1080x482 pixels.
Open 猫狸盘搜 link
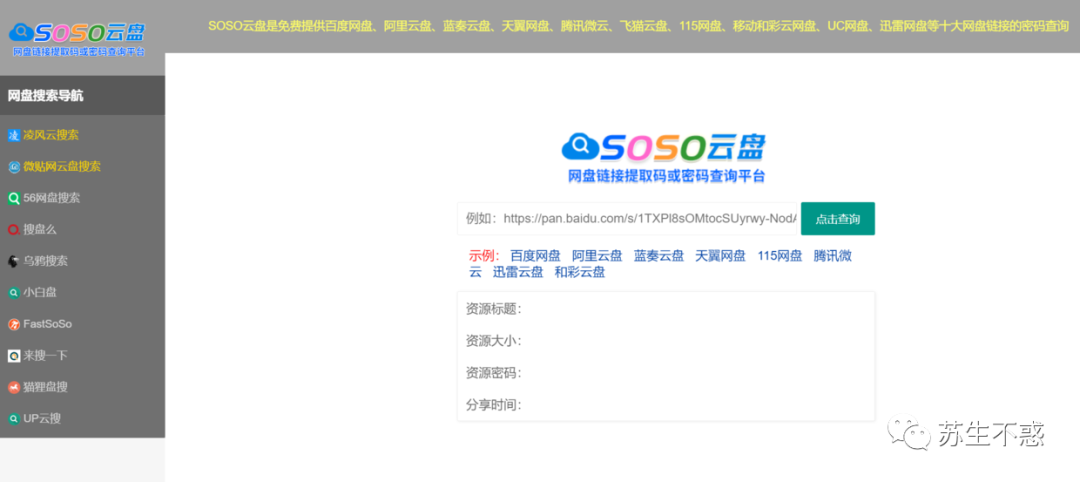point(45,388)
